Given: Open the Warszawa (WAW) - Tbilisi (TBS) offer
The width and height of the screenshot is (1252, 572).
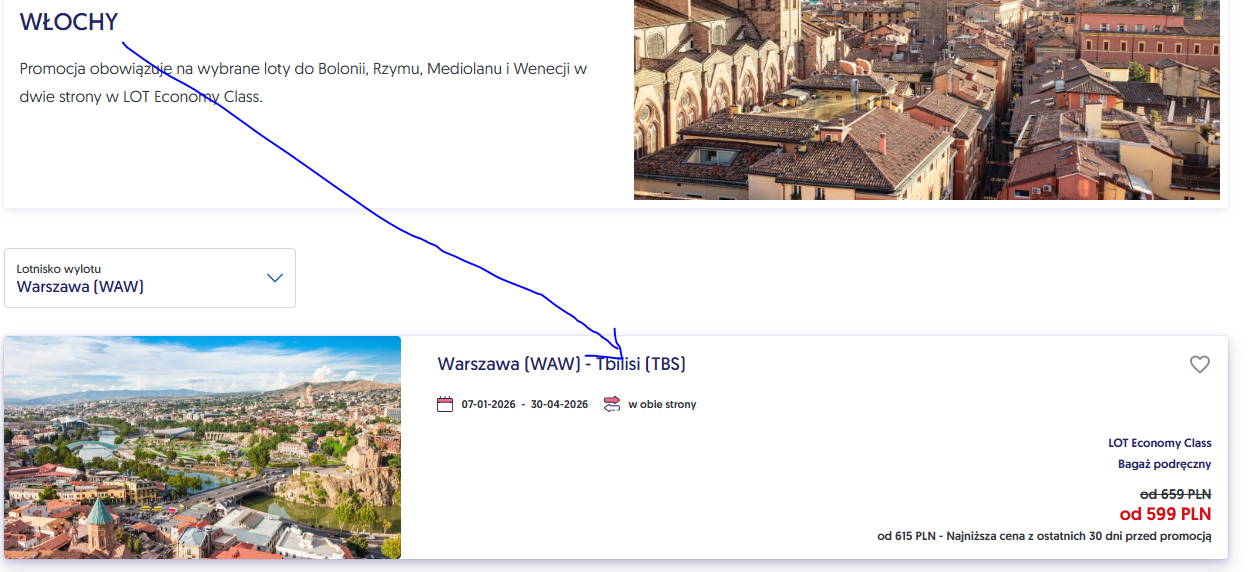Looking at the screenshot, I should tap(562, 364).
